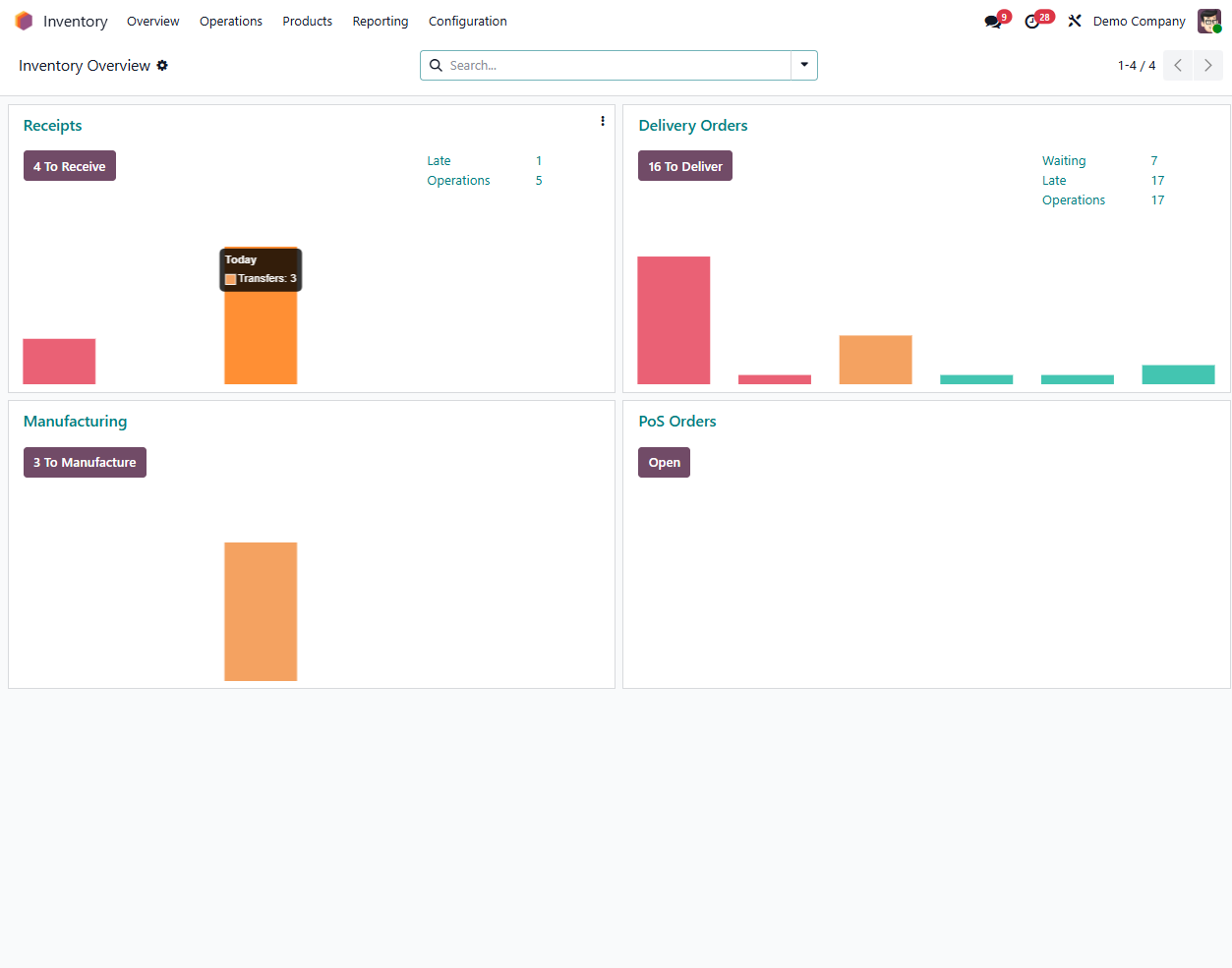Expand the search filter dropdown arrow
The image size is (1232, 968).
coord(804,65)
